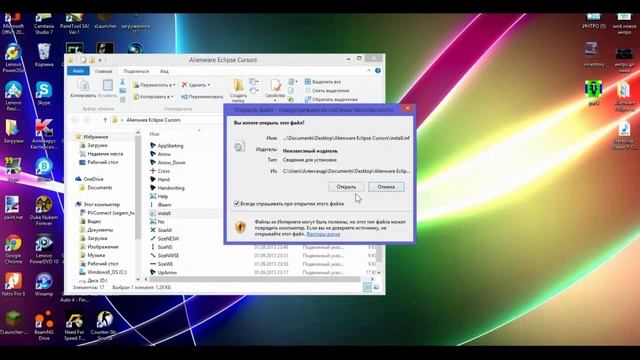Screen dimensions: 640x360
Task: Open the Удалить dropdown in ribbon
Action: (x=196, y=85)
